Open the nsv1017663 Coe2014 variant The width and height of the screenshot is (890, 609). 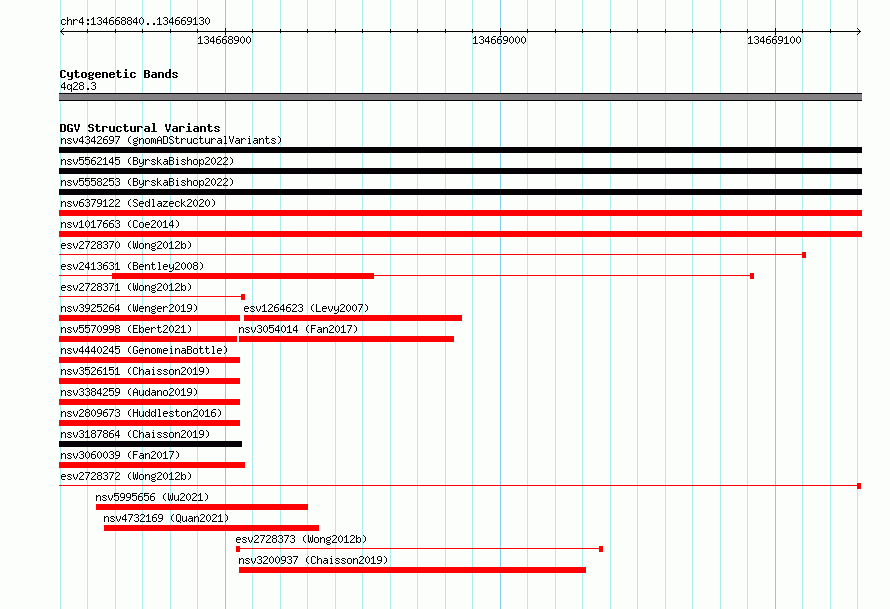click(120, 224)
